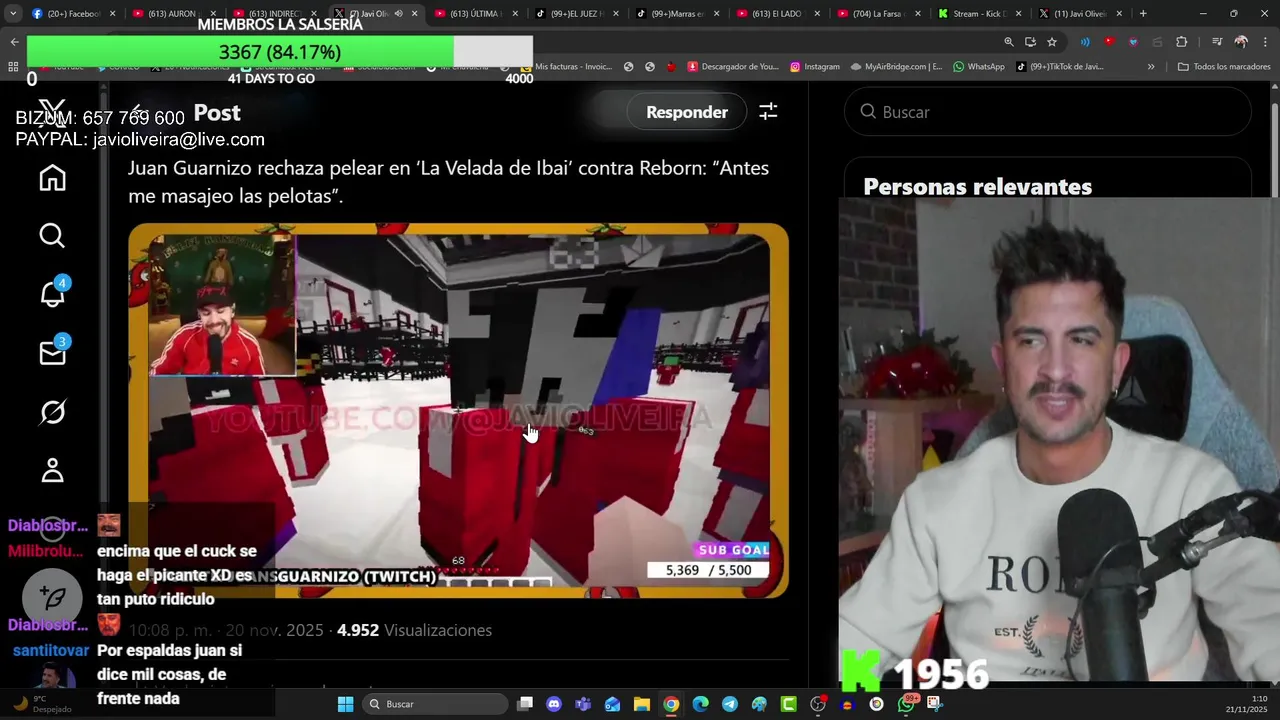The width and height of the screenshot is (1280, 720).
Task: Open WhatsApp taskbar icon with 99+ badge
Action: point(906,704)
